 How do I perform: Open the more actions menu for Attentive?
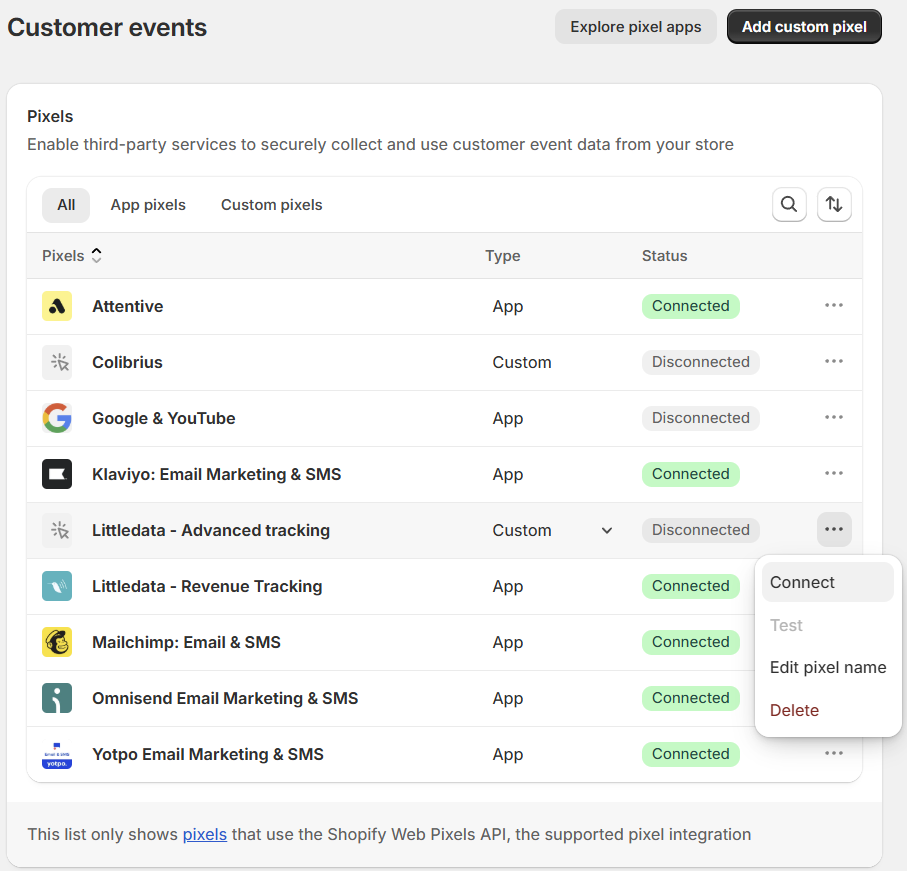(834, 305)
